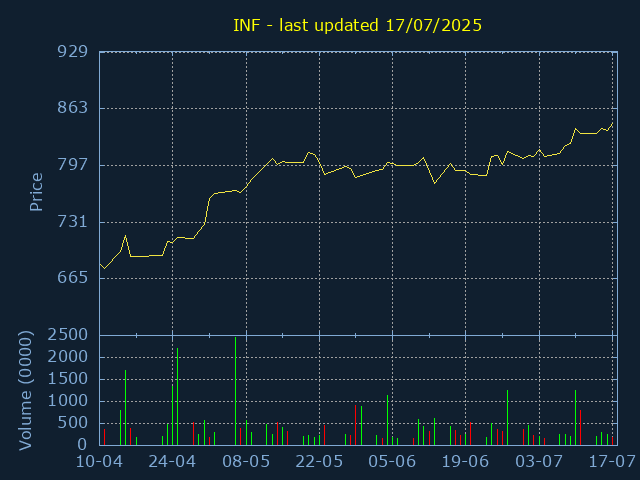The height and width of the screenshot is (480, 640).
Task: Click the 1000 volume axis label
Action: (x=68, y=401)
